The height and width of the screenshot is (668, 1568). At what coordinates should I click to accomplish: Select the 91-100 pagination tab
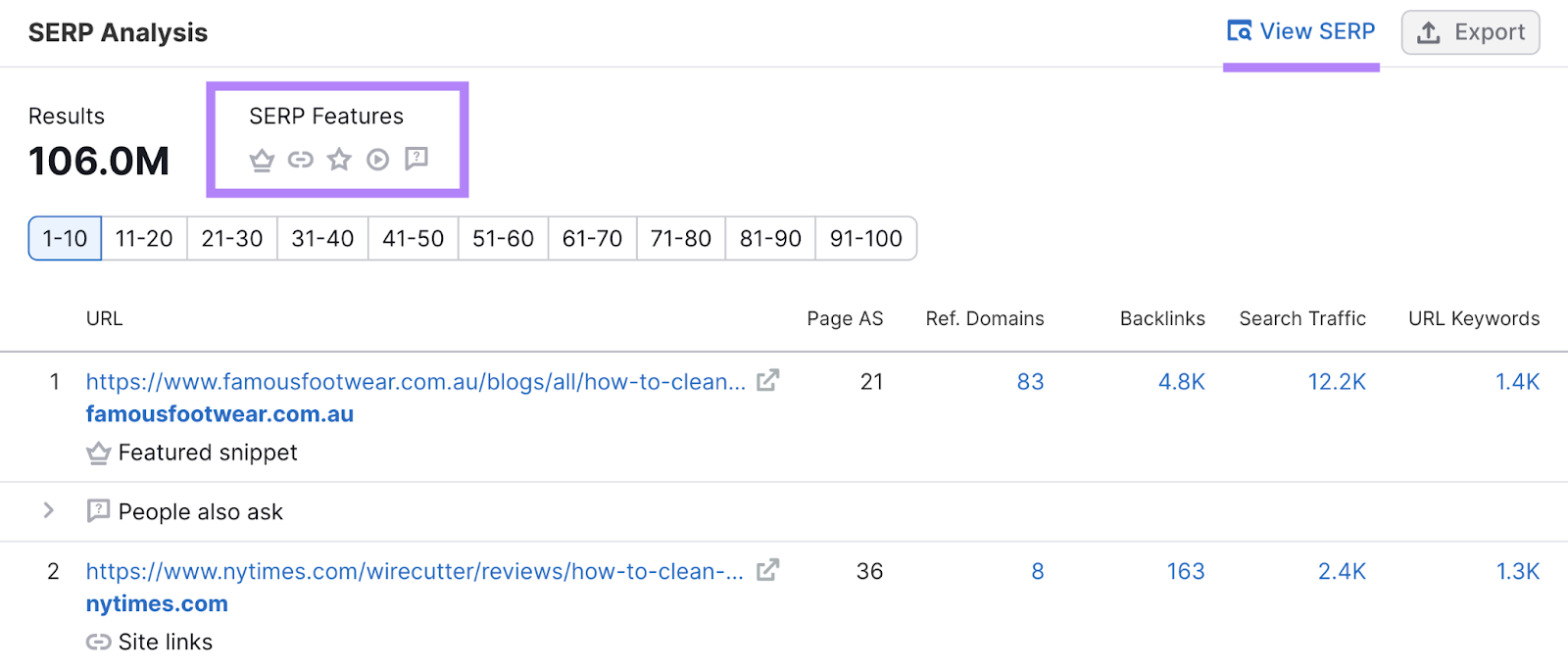865,238
